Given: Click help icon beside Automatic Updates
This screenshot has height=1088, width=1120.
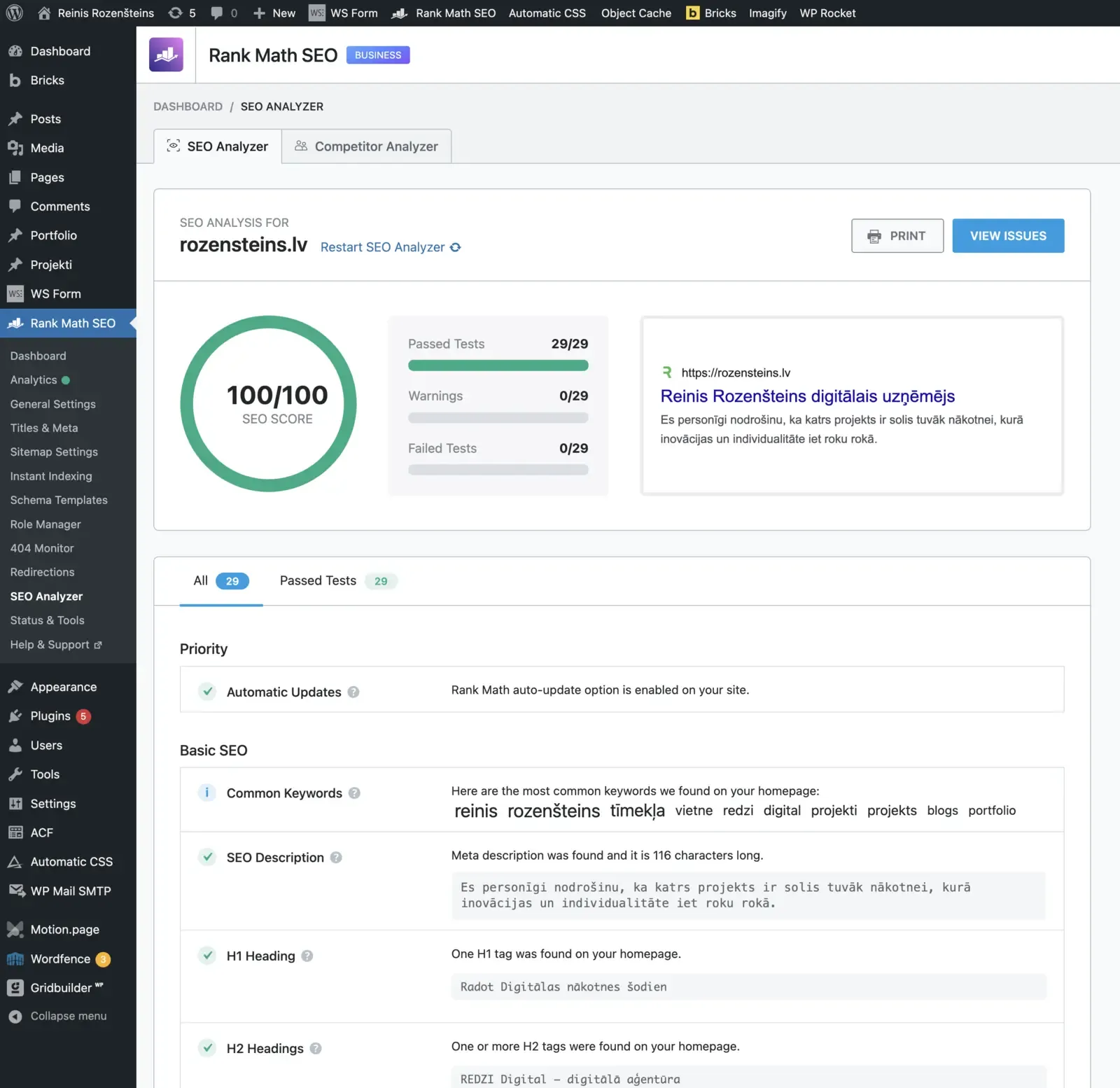Looking at the screenshot, I should pos(353,692).
